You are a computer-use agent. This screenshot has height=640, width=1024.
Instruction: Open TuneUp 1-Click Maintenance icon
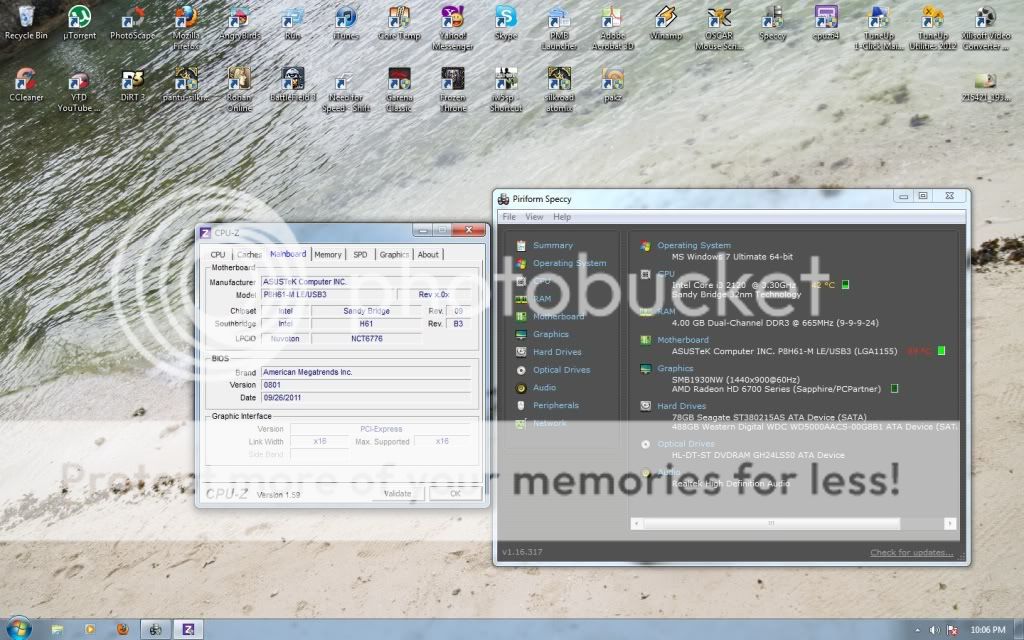pyautogui.click(x=878, y=27)
